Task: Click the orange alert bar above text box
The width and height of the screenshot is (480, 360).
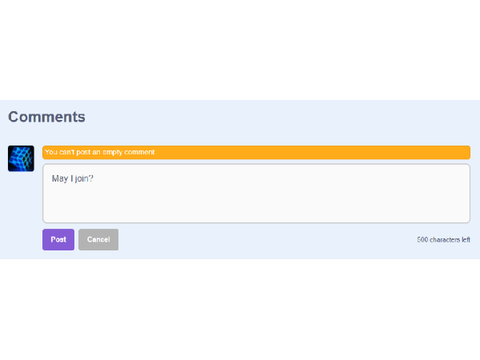Action: pyautogui.click(x=256, y=152)
